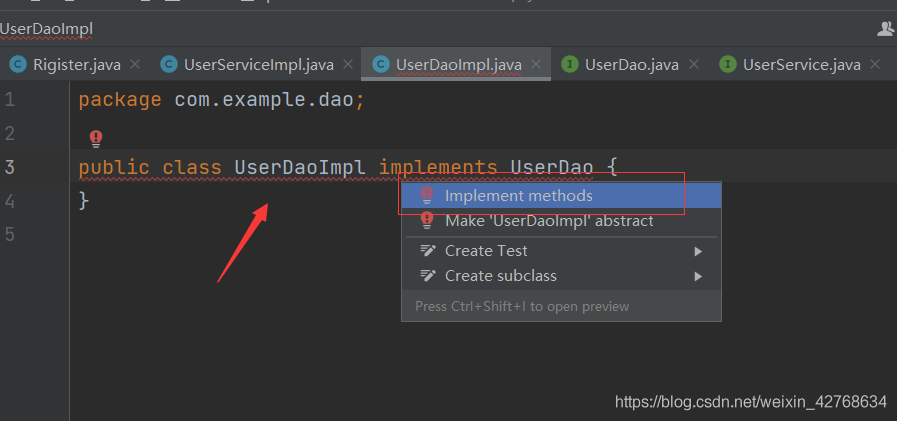897x421 pixels.
Task: Expand the Create subclass submenu arrow
Action: click(x=698, y=277)
